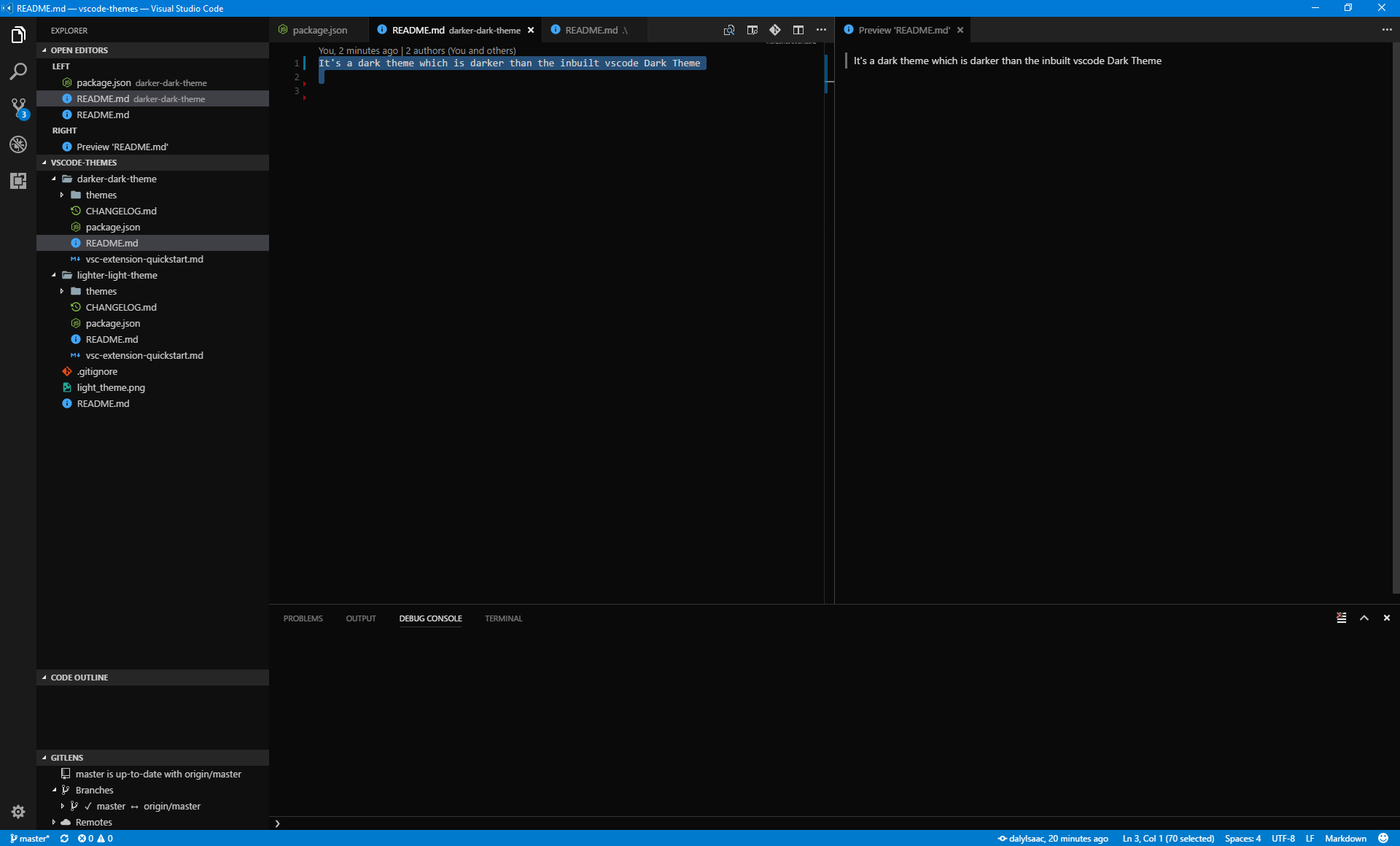This screenshot has width=1400, height=846.
Task: Change language mode from Markdown
Action: (x=1345, y=838)
